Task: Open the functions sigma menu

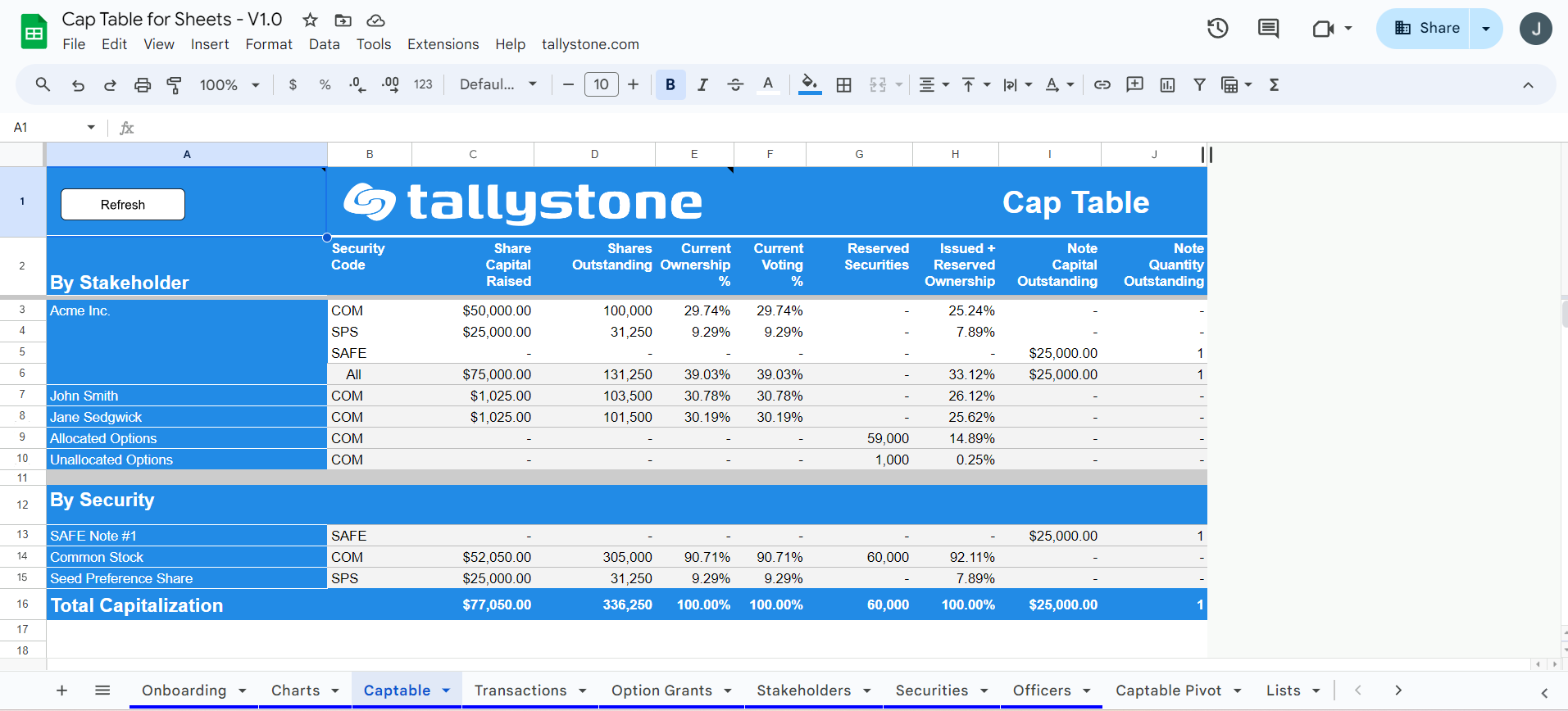Action: [x=1274, y=84]
